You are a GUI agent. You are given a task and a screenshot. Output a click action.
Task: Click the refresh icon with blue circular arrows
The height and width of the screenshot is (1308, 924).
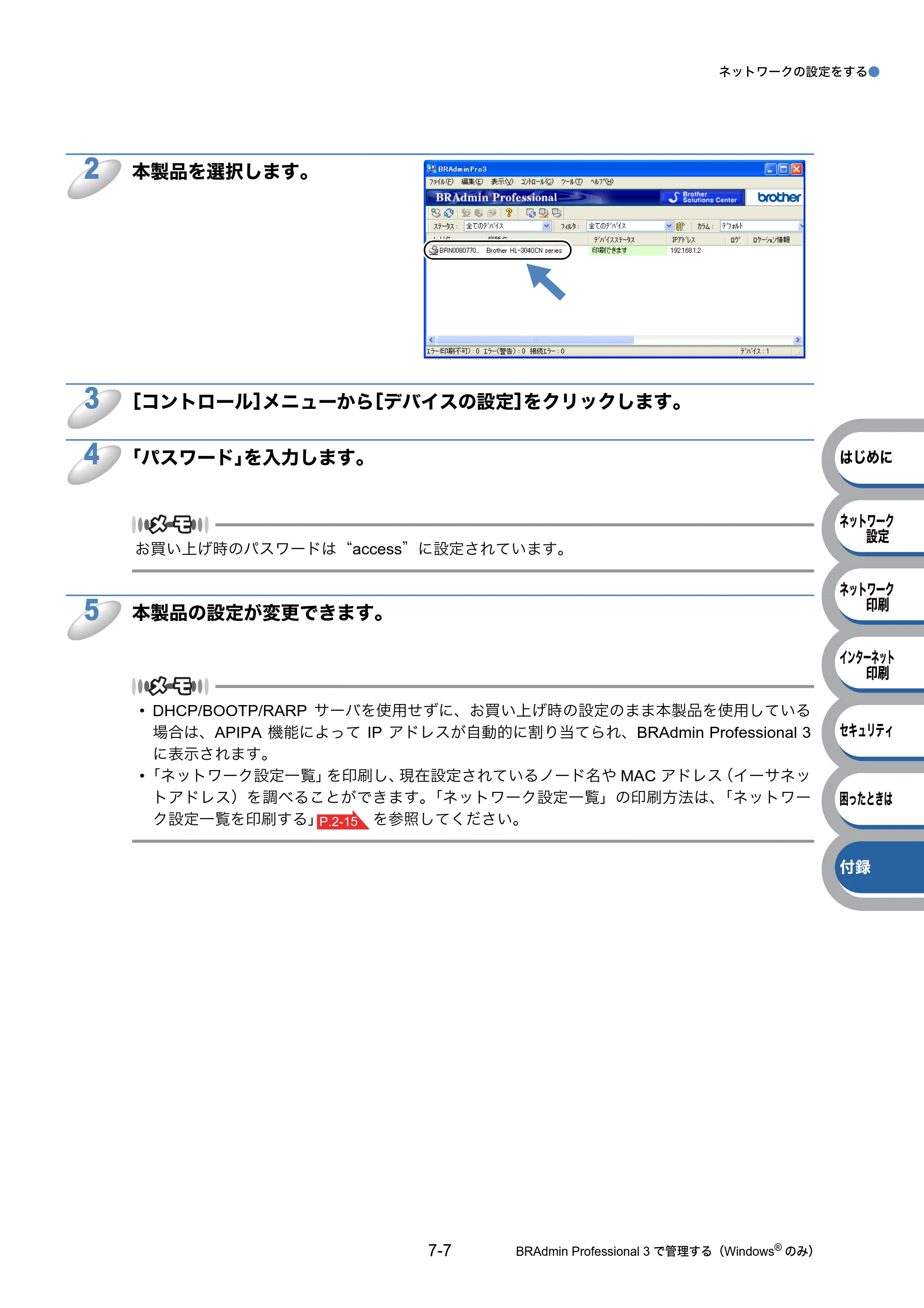pyautogui.click(x=449, y=213)
